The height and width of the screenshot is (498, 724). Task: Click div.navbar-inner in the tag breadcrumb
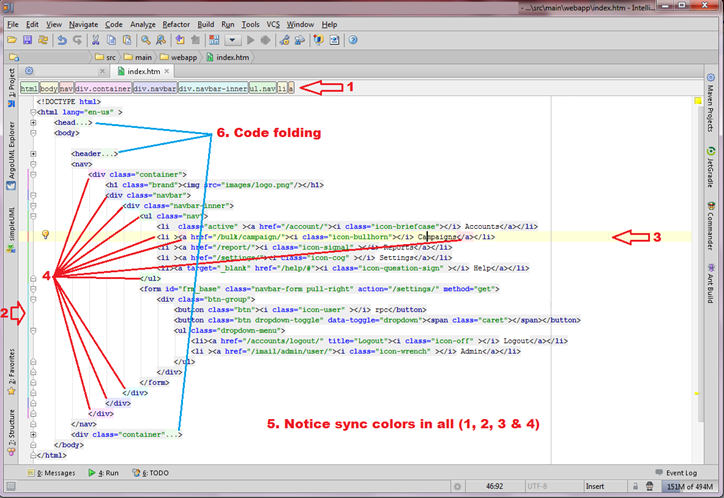pos(212,88)
